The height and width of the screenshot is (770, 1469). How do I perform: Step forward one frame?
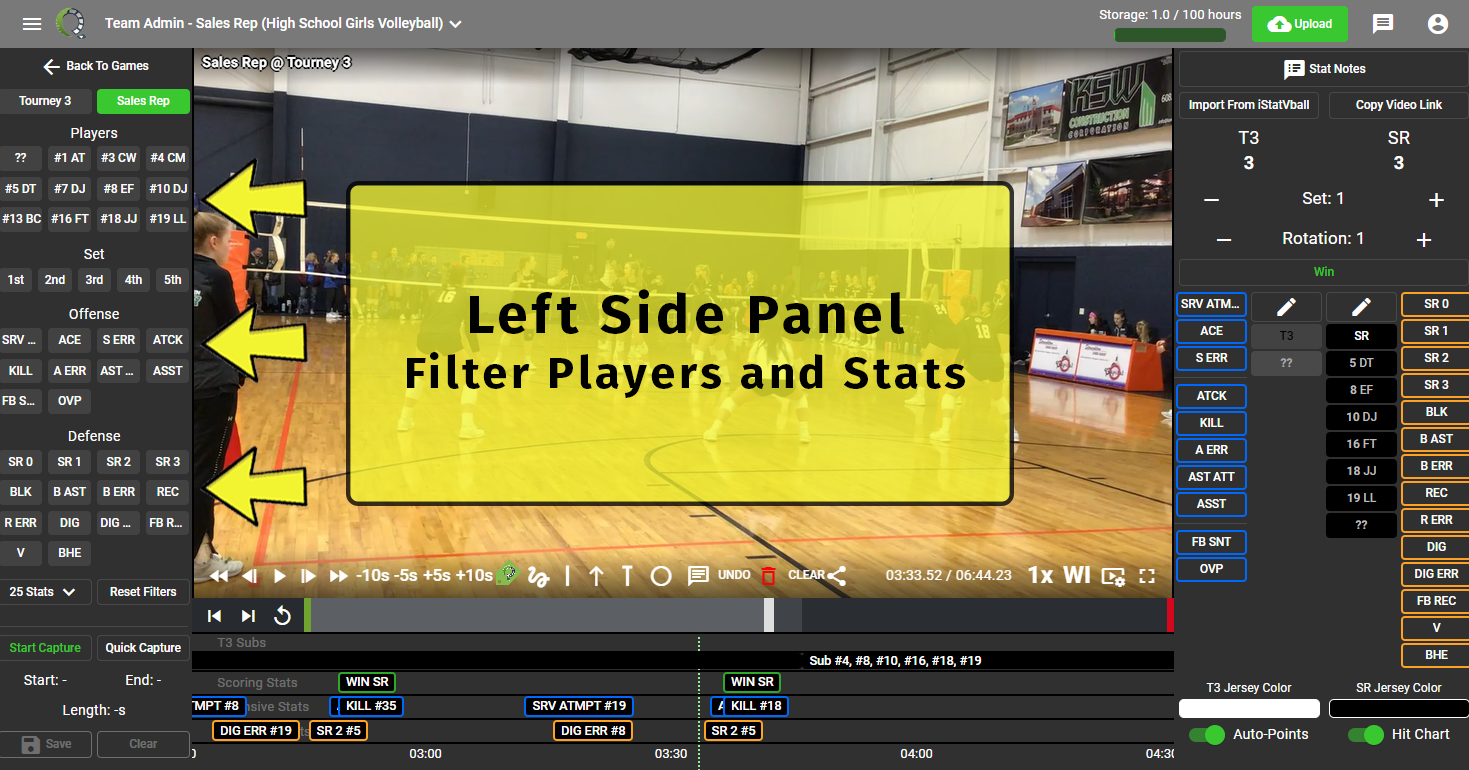[309, 576]
